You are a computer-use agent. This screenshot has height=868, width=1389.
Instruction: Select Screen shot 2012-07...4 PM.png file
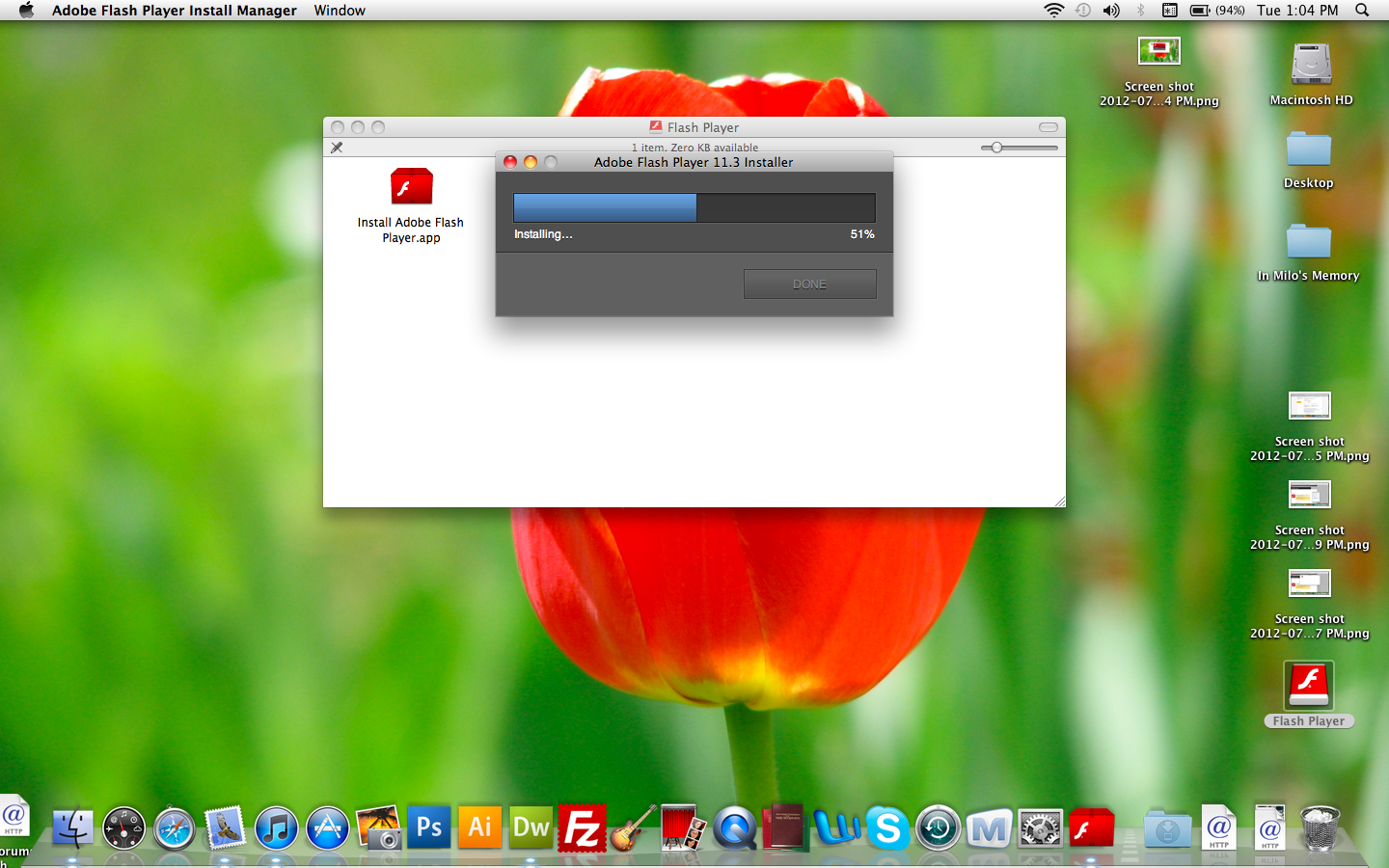1159,50
